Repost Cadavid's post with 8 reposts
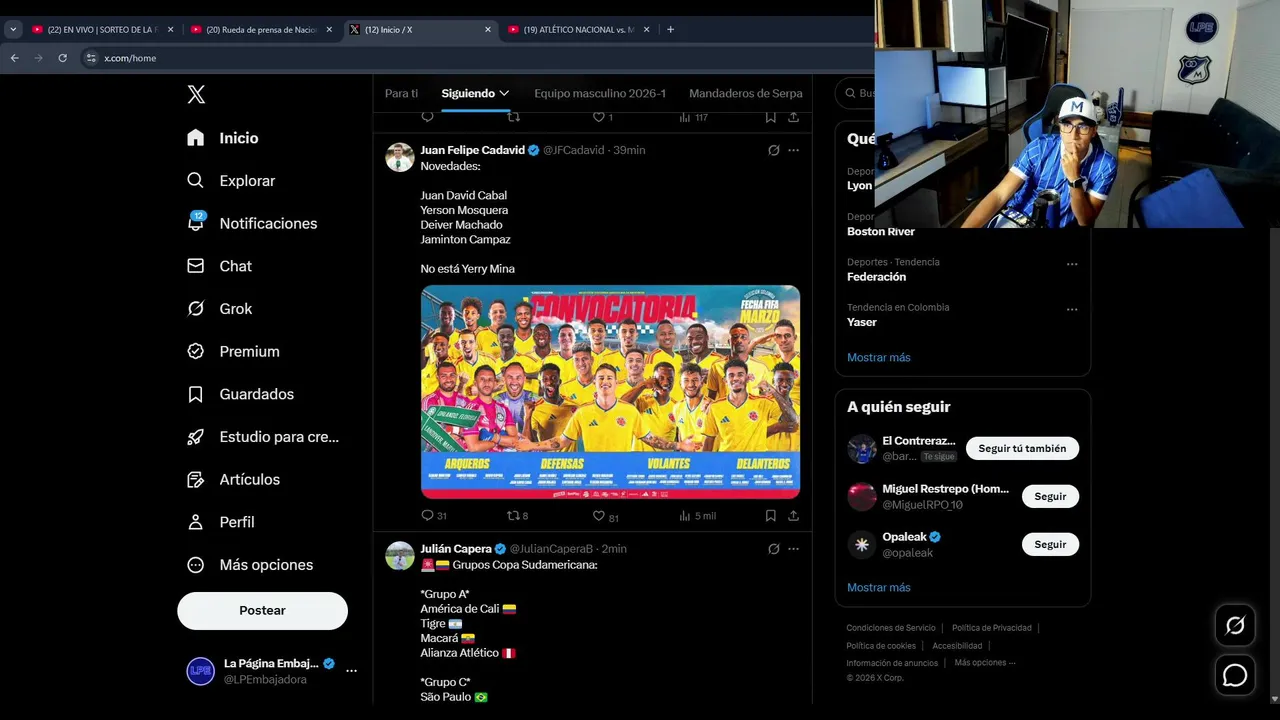This screenshot has width=1280, height=720. click(x=517, y=516)
